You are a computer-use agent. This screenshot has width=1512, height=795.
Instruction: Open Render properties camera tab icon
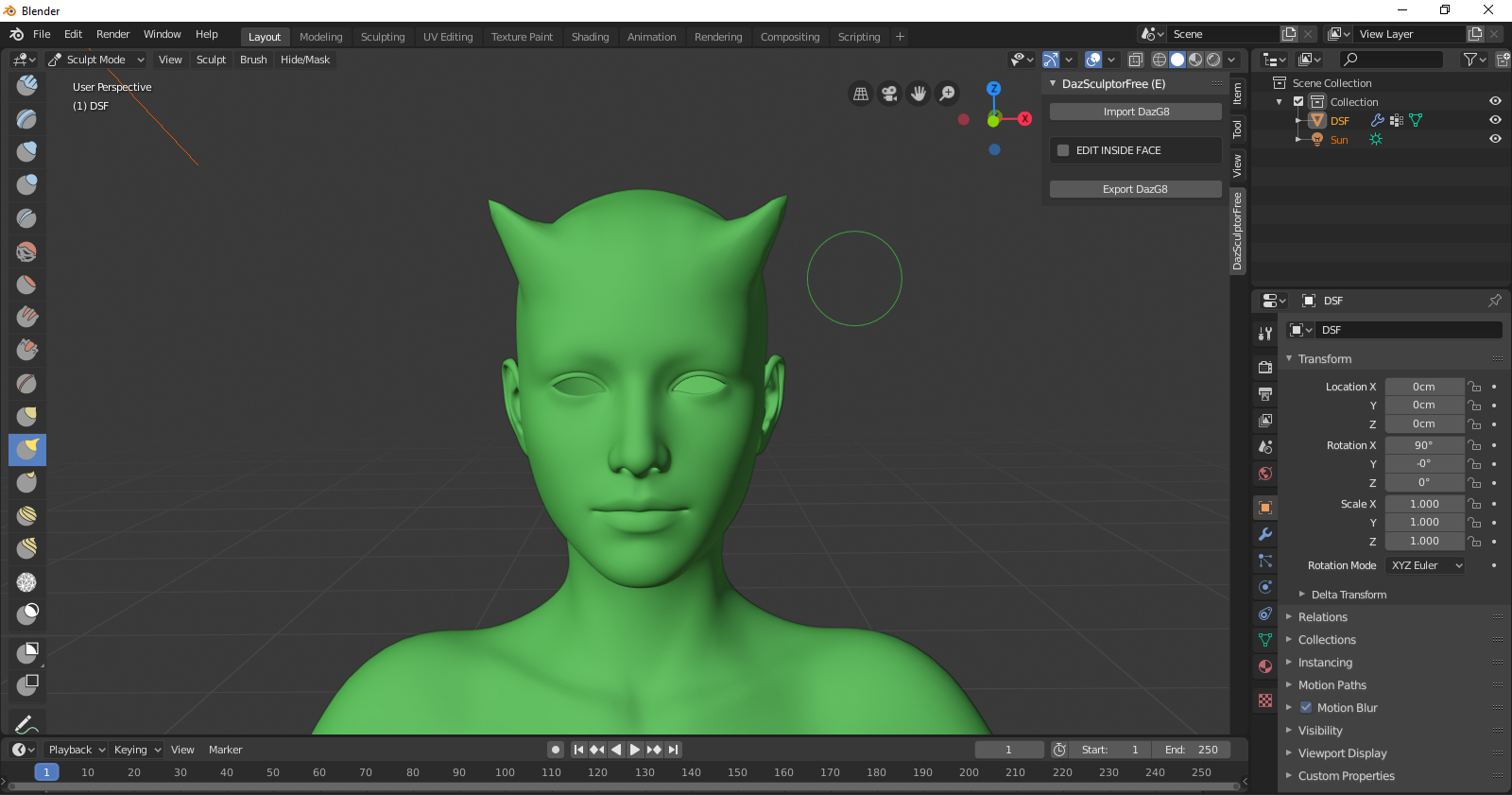tap(1265, 367)
